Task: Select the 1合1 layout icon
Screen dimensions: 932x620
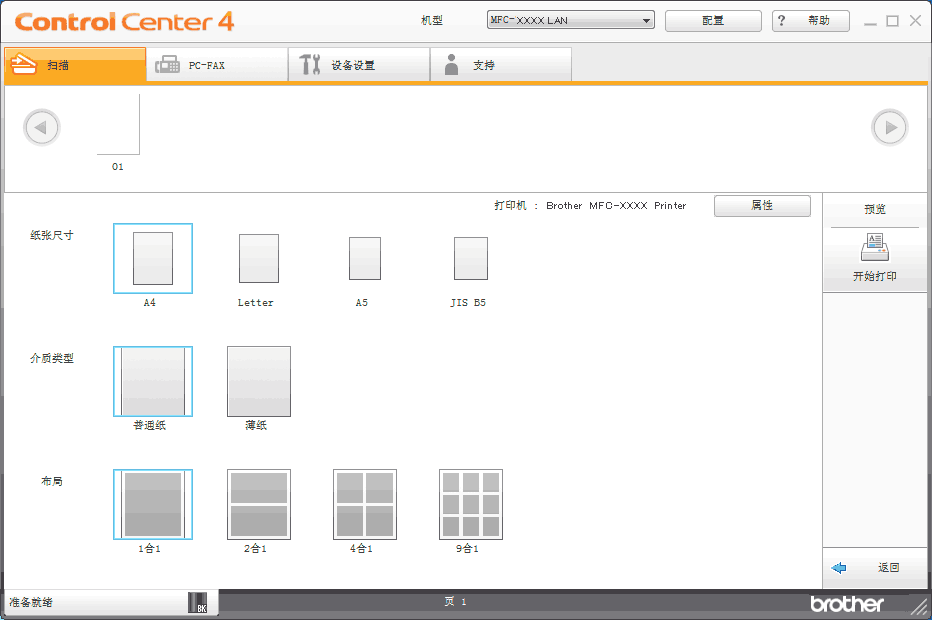Action: 153,504
